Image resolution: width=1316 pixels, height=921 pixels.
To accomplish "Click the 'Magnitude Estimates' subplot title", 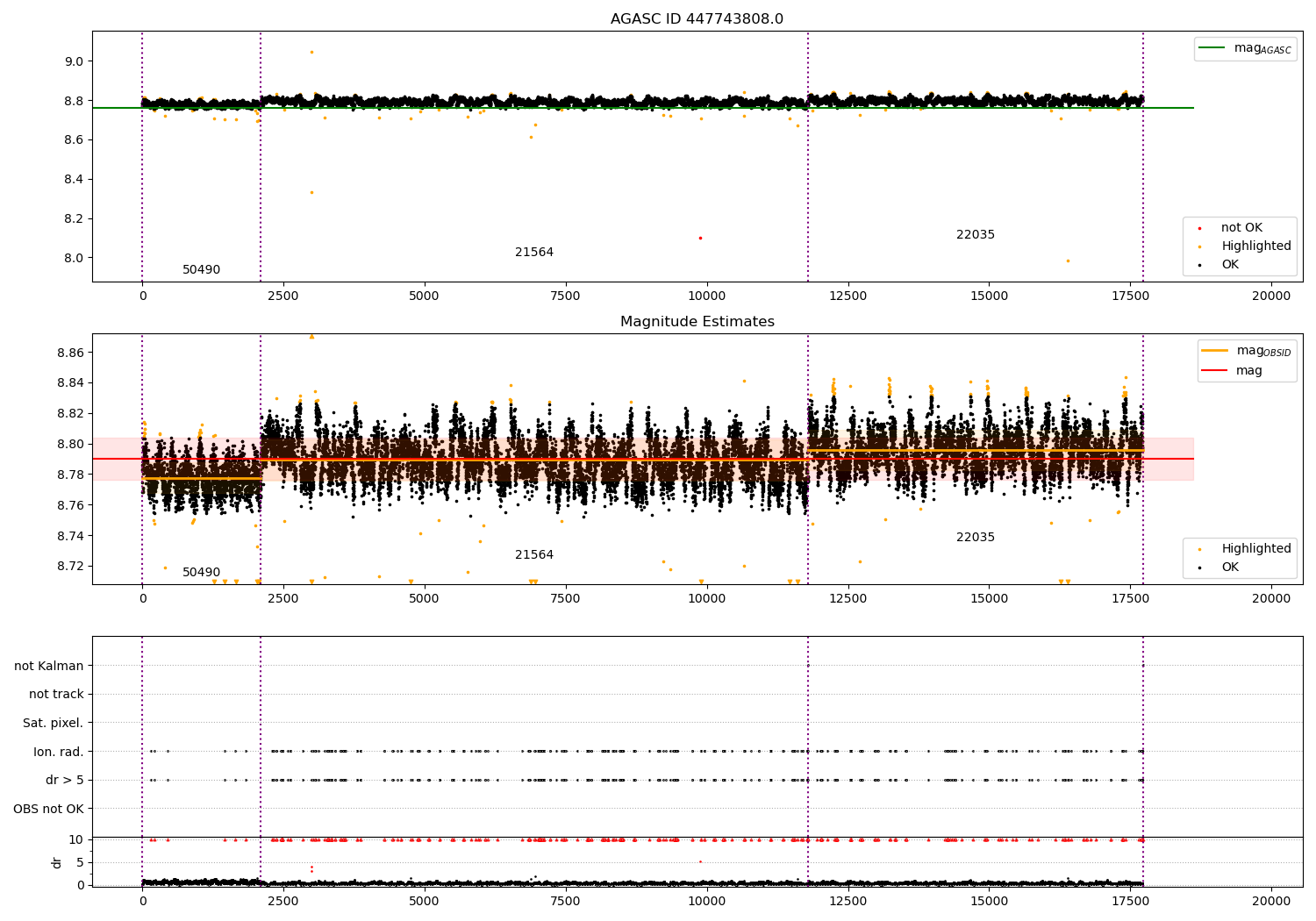I will (x=697, y=322).
